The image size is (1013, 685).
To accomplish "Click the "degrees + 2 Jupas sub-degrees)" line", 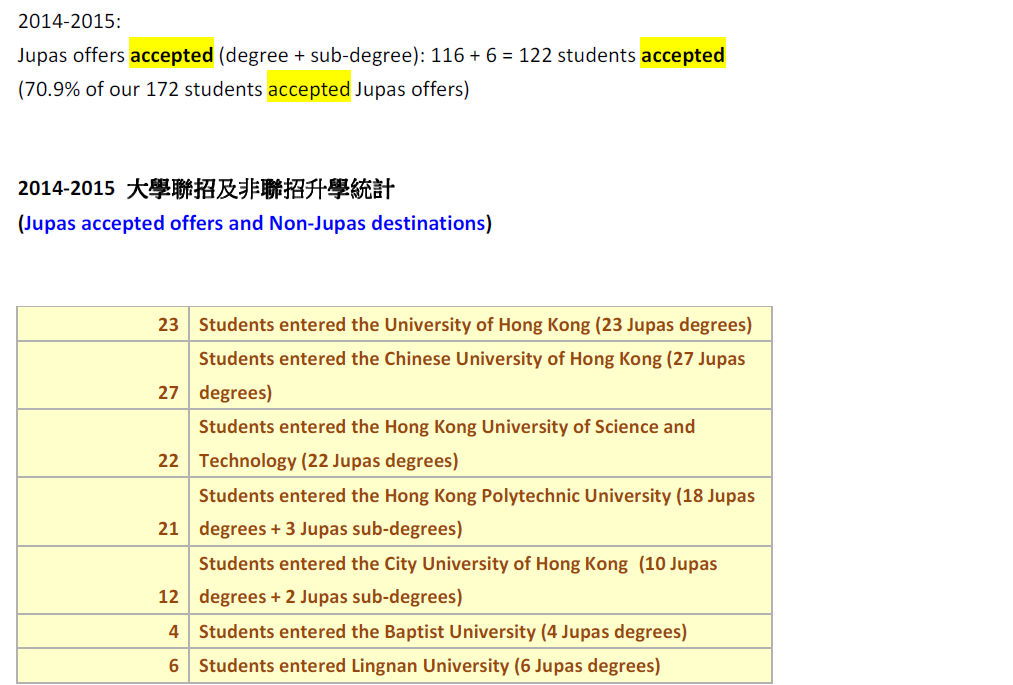I will [x=331, y=596].
